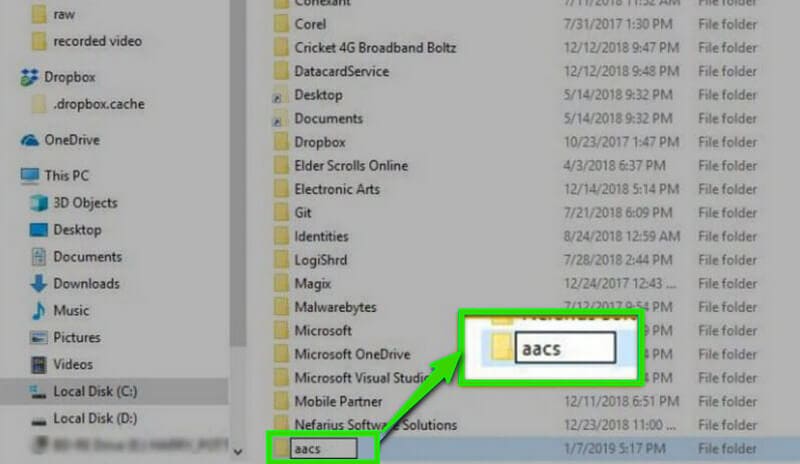The width and height of the screenshot is (800, 464).
Task: Click the date 12/12/2018 9:47 PM
Action: (x=621, y=47)
